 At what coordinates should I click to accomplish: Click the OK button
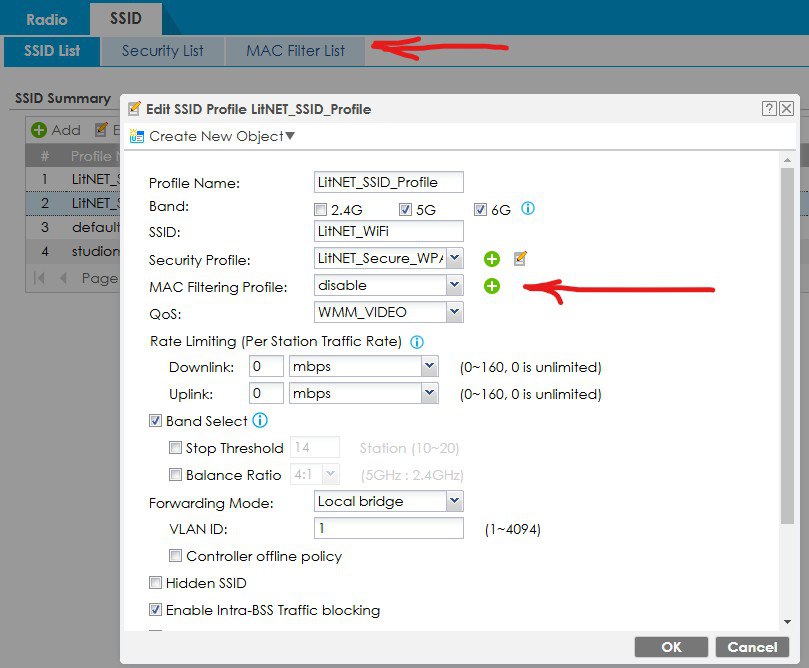point(671,647)
